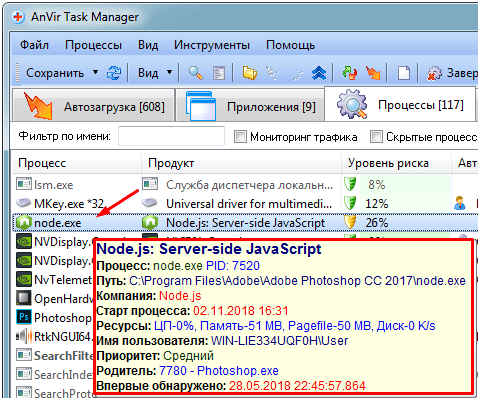Open the Инструменты menu
Viewport: 478px width, 398px height.
pyautogui.click(x=212, y=45)
